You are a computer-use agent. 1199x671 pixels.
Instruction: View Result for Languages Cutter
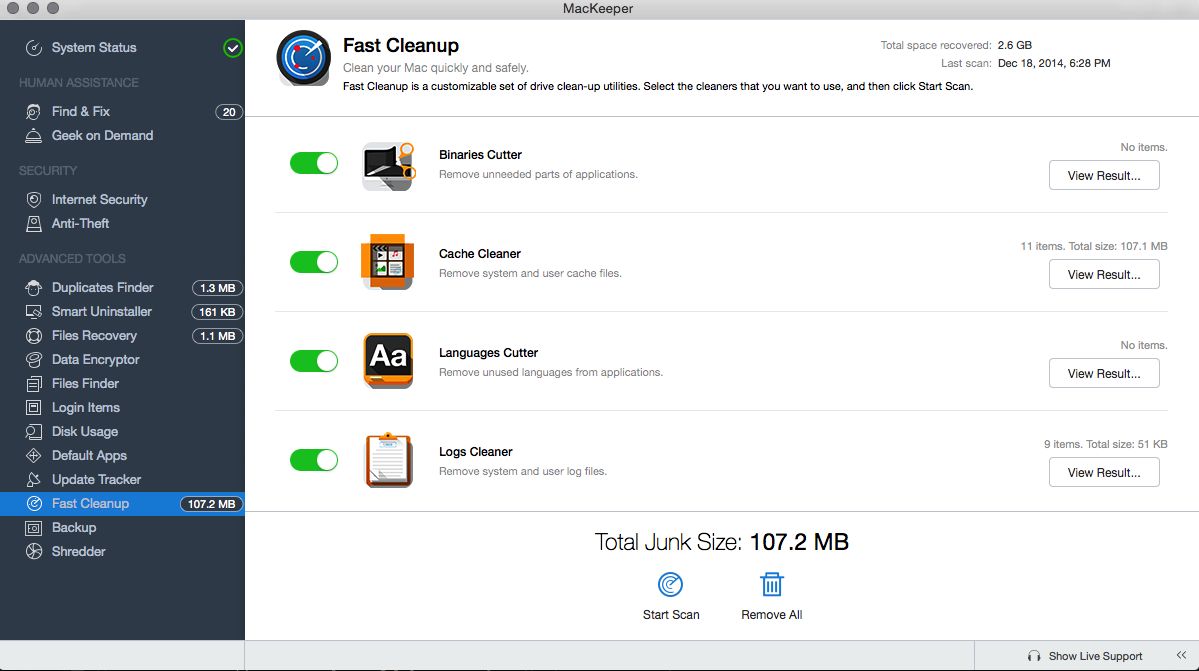coord(1103,374)
